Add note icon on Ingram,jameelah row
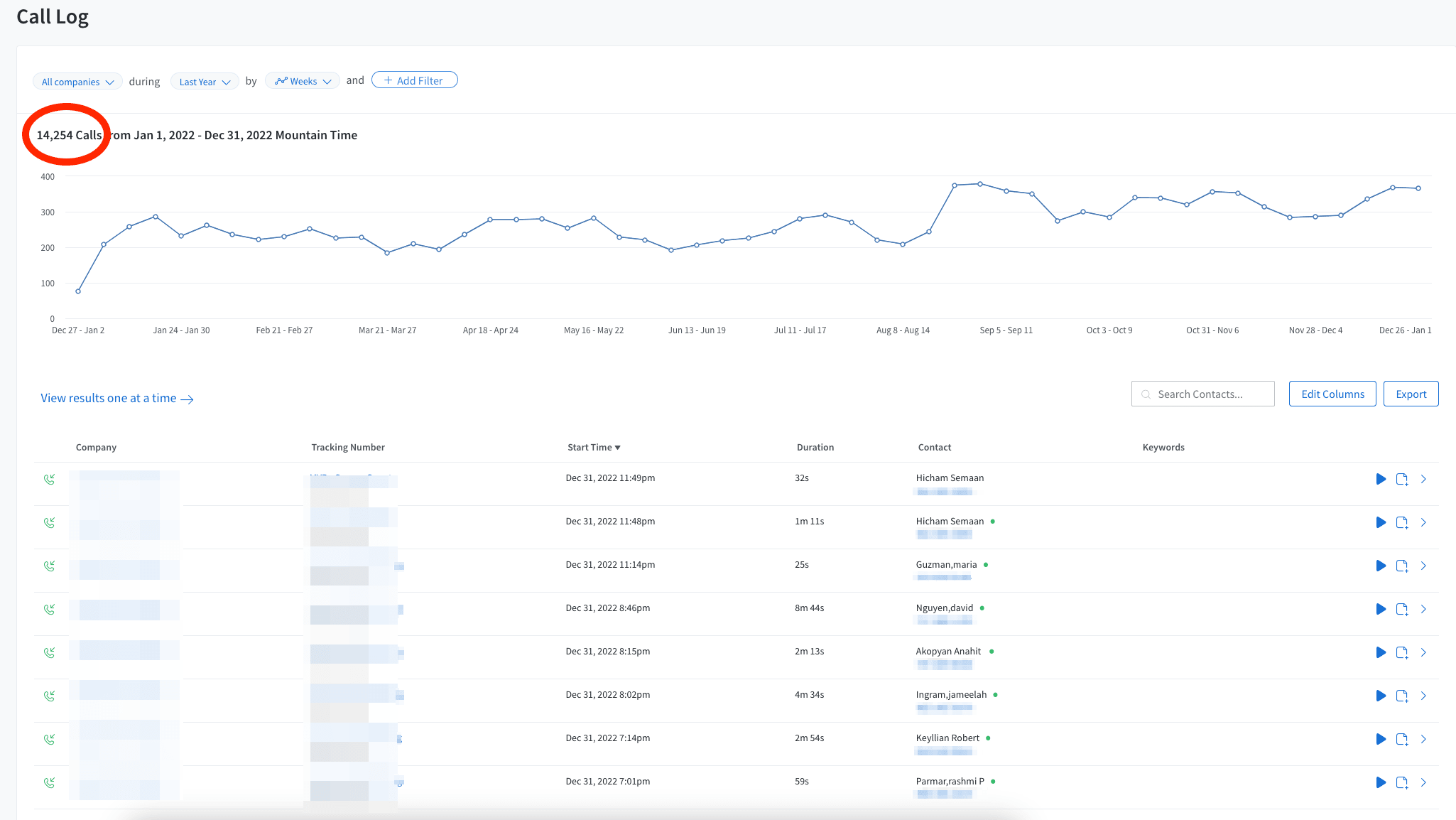The image size is (1456, 820). [1402, 696]
